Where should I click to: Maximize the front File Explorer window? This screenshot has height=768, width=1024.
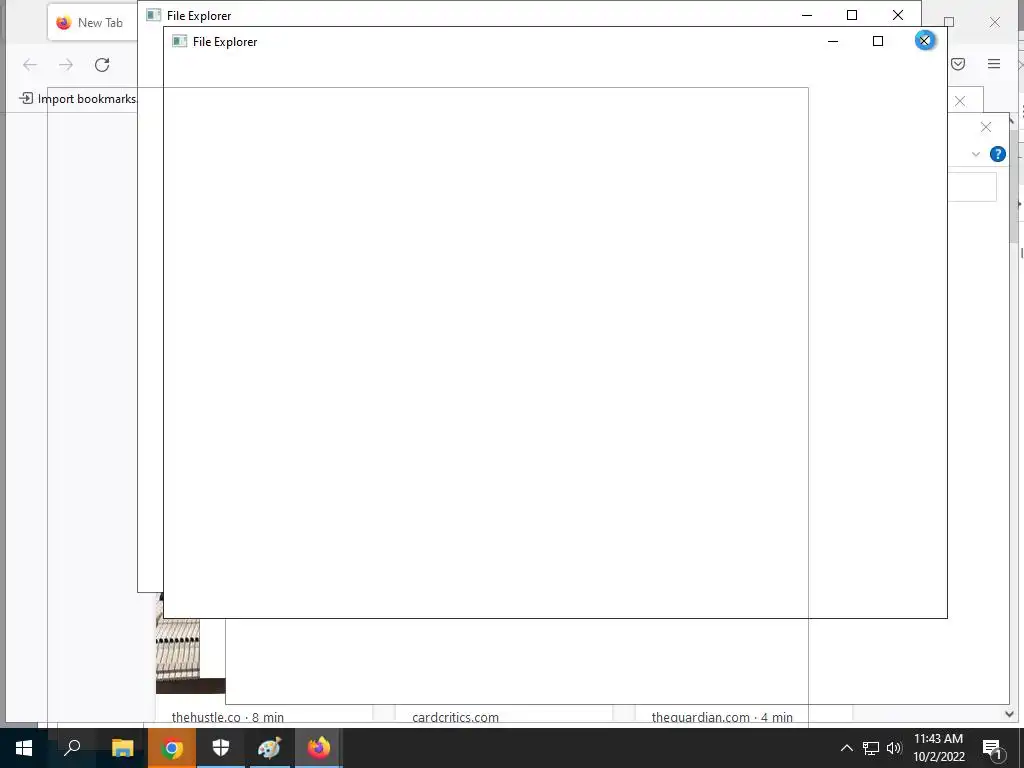tap(878, 41)
